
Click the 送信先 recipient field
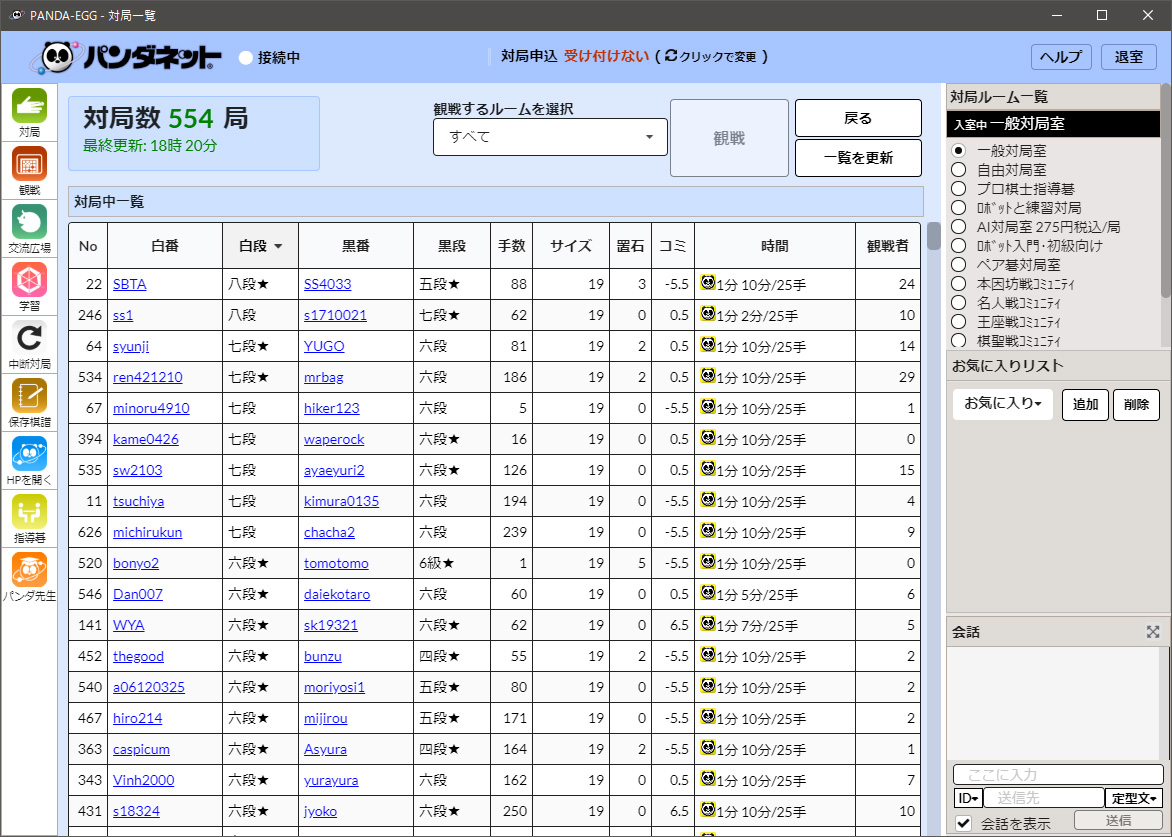tap(1043, 798)
